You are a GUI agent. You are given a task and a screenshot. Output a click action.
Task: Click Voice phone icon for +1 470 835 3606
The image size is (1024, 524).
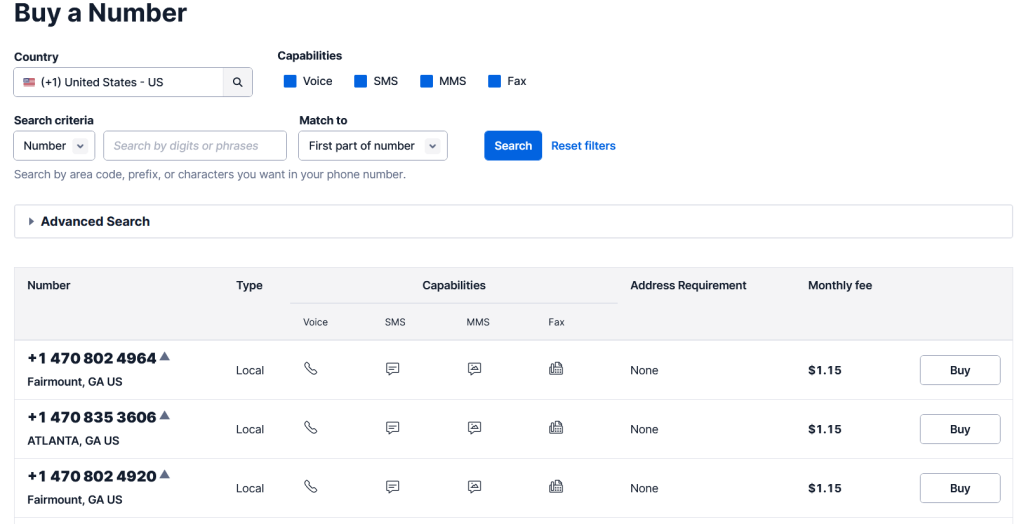pyautogui.click(x=311, y=427)
